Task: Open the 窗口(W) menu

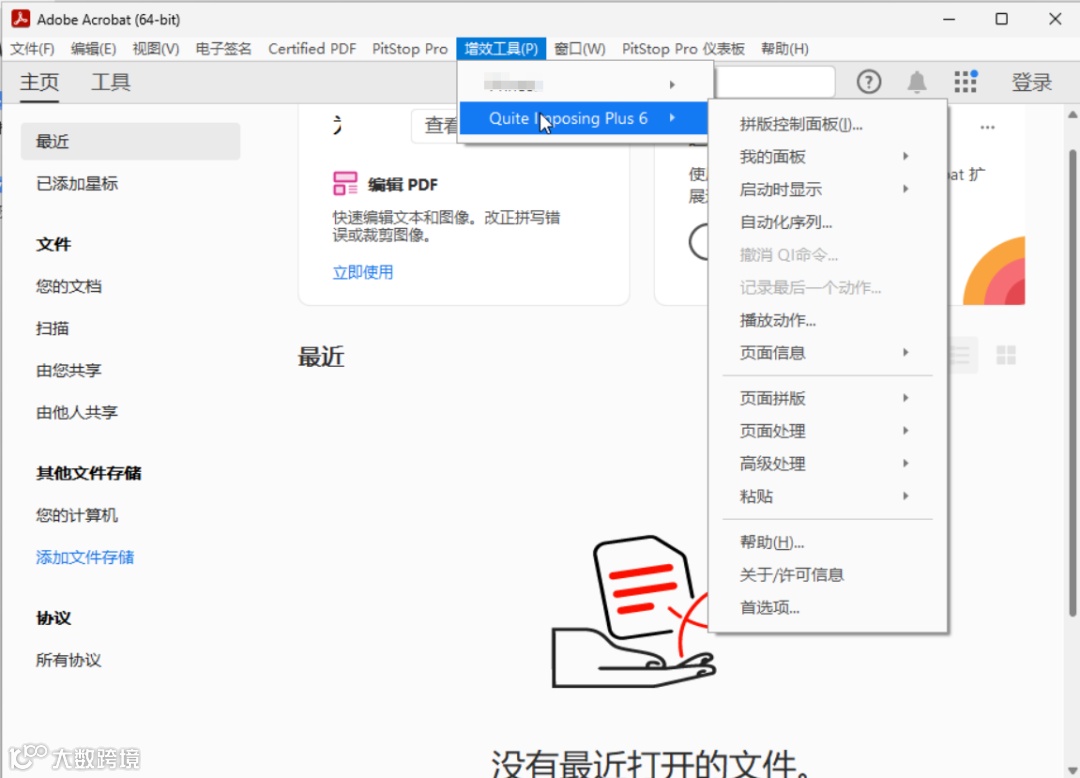Action: point(580,49)
